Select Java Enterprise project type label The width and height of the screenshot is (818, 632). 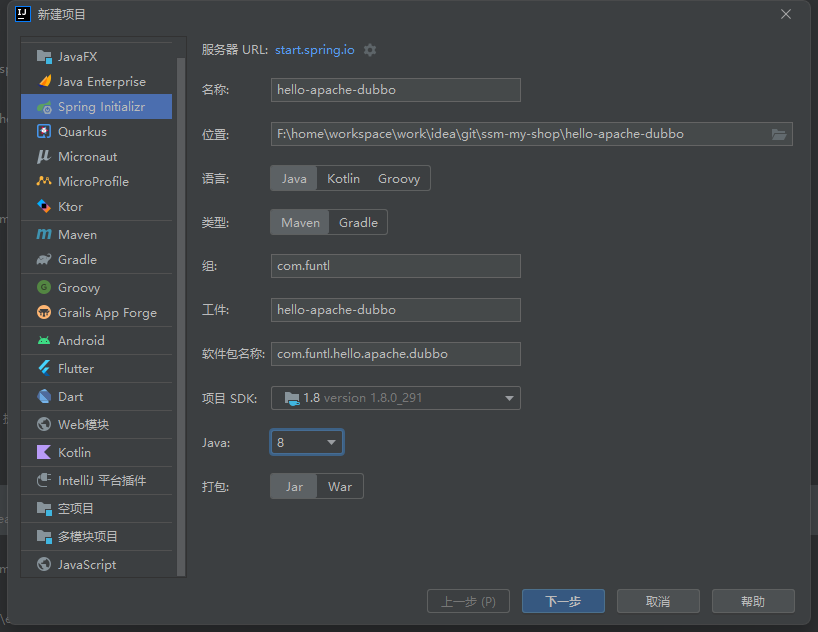pos(102,82)
